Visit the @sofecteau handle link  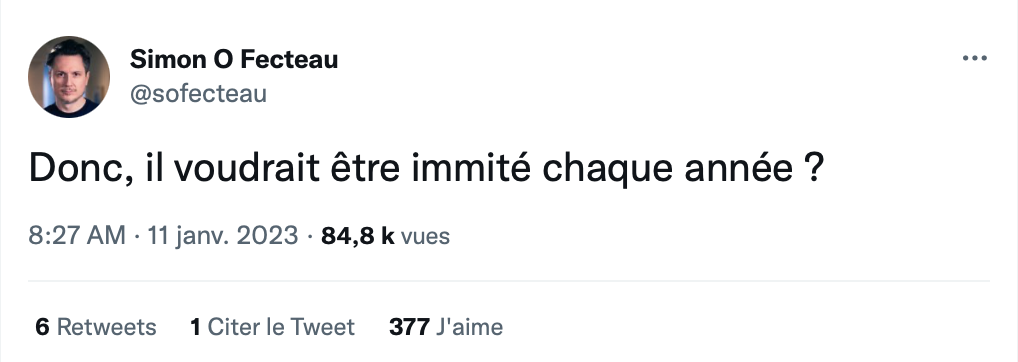tap(198, 93)
